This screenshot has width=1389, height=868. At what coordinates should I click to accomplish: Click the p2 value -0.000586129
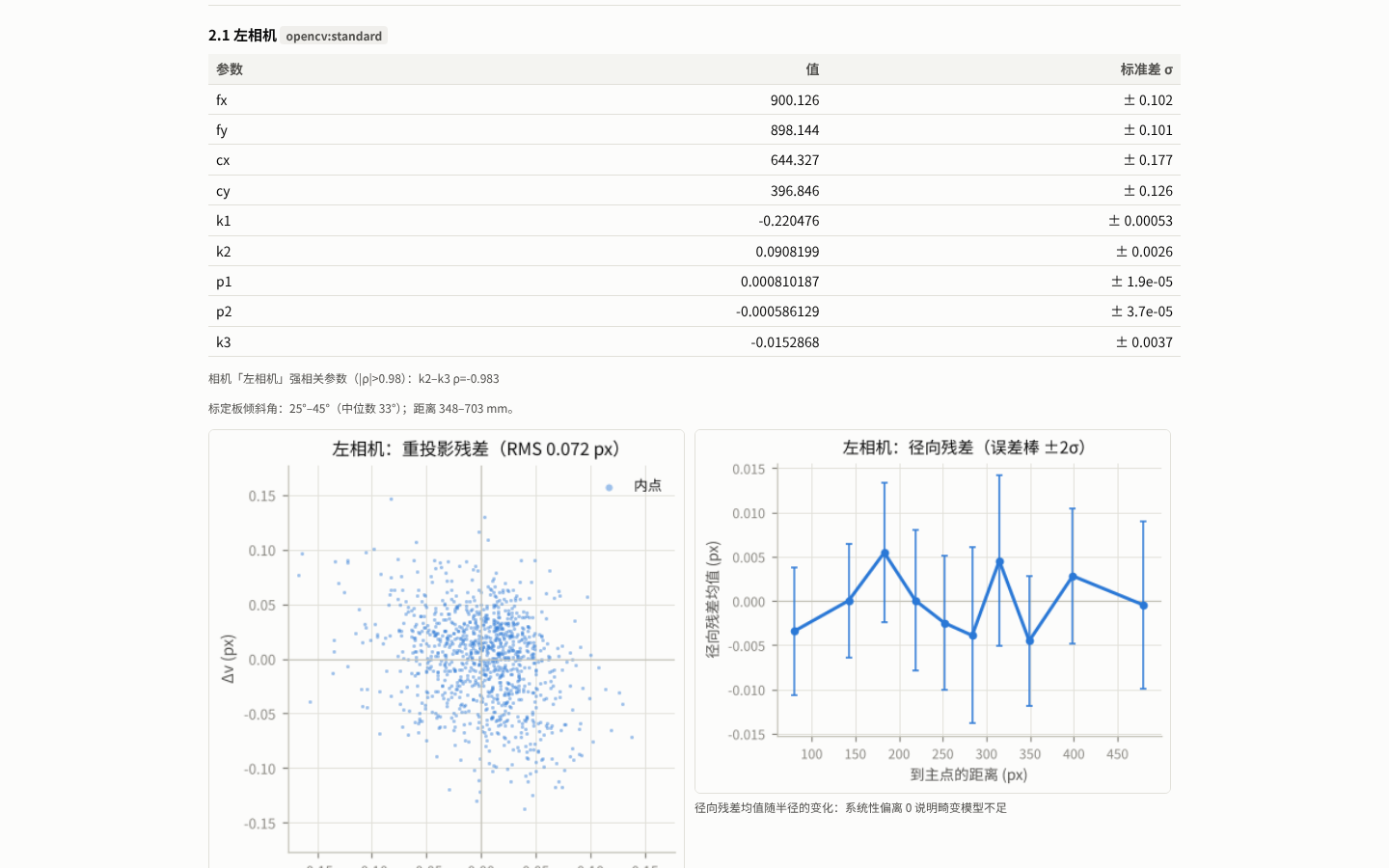click(x=777, y=312)
